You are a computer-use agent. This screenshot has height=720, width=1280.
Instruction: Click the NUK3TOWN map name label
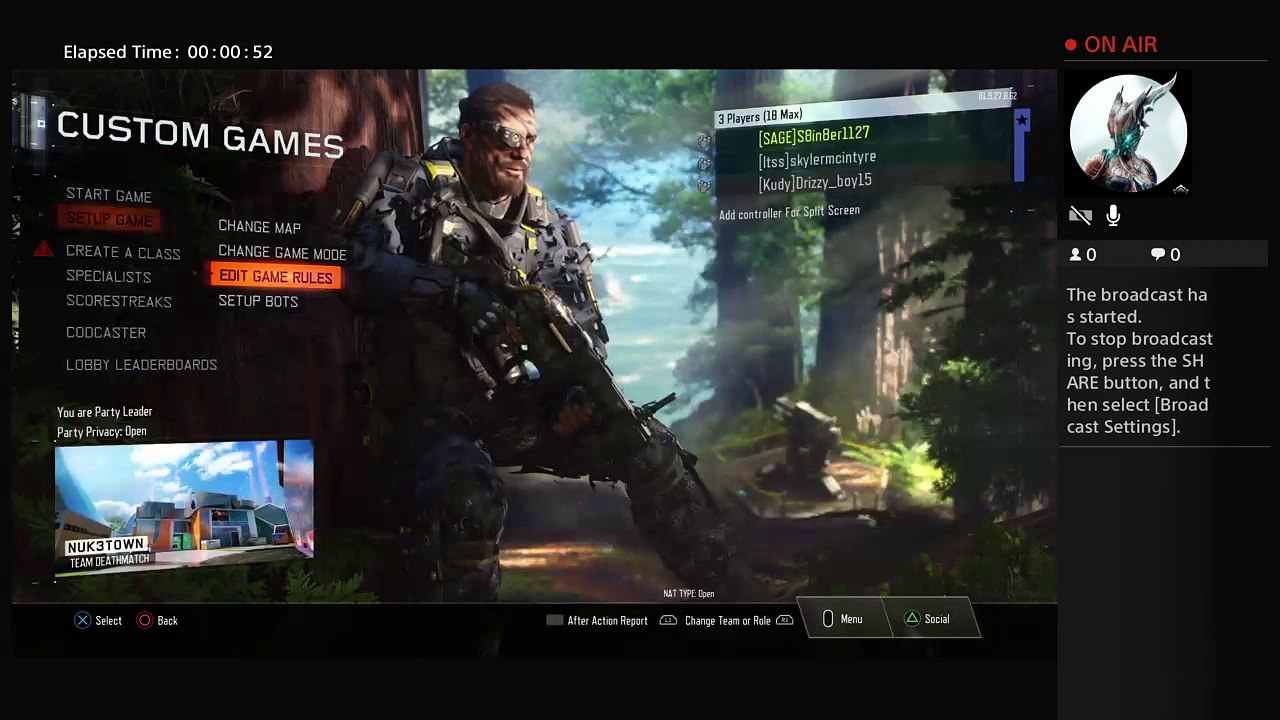click(x=105, y=546)
